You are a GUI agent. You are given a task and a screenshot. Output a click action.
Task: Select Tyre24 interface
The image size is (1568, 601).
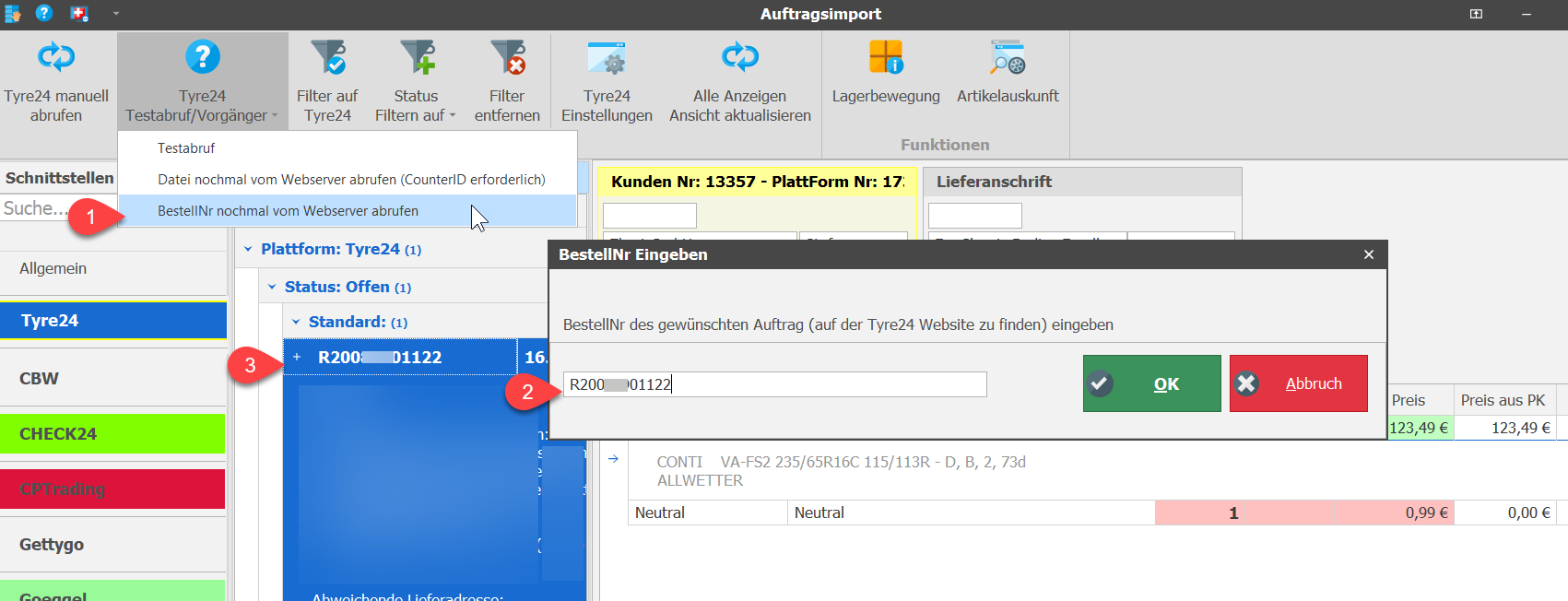click(113, 321)
